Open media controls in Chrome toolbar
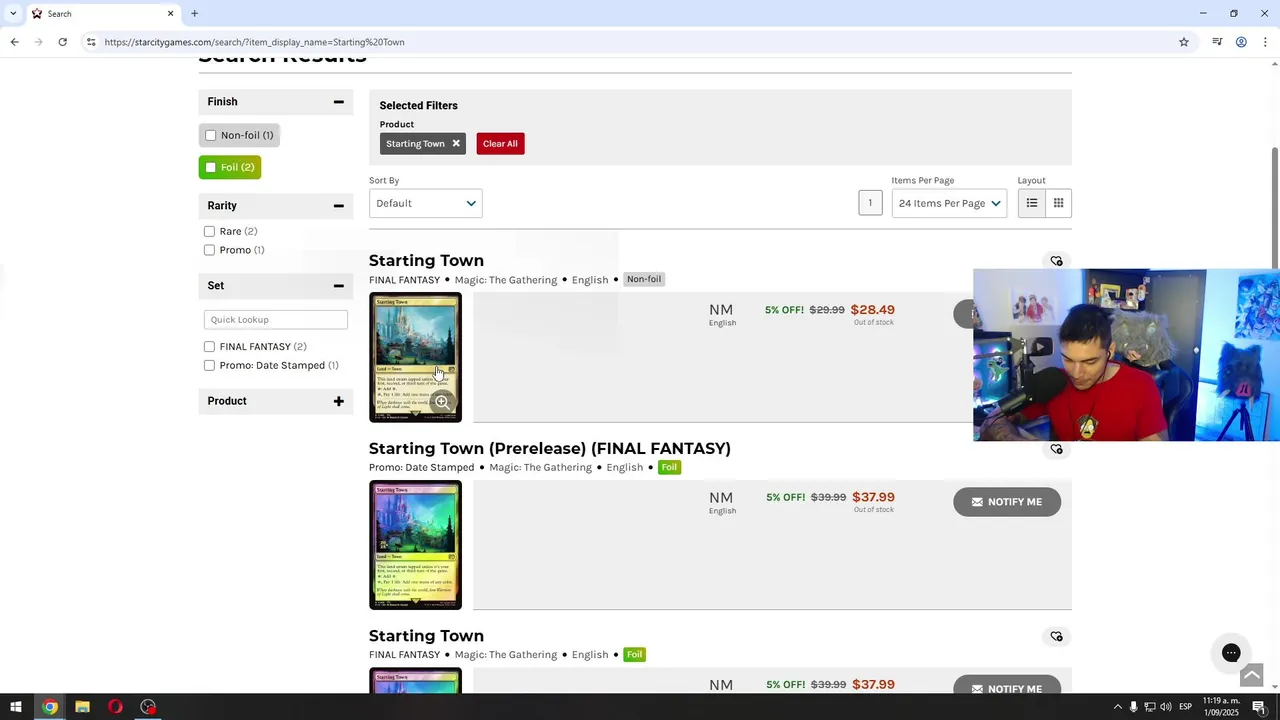 (1217, 42)
